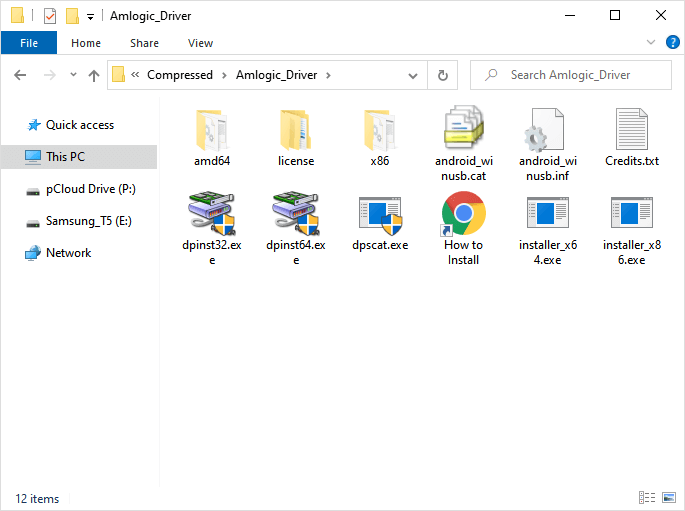685x511 pixels.
Task: Click the Search Amlogic_Driver field
Action: (x=571, y=75)
